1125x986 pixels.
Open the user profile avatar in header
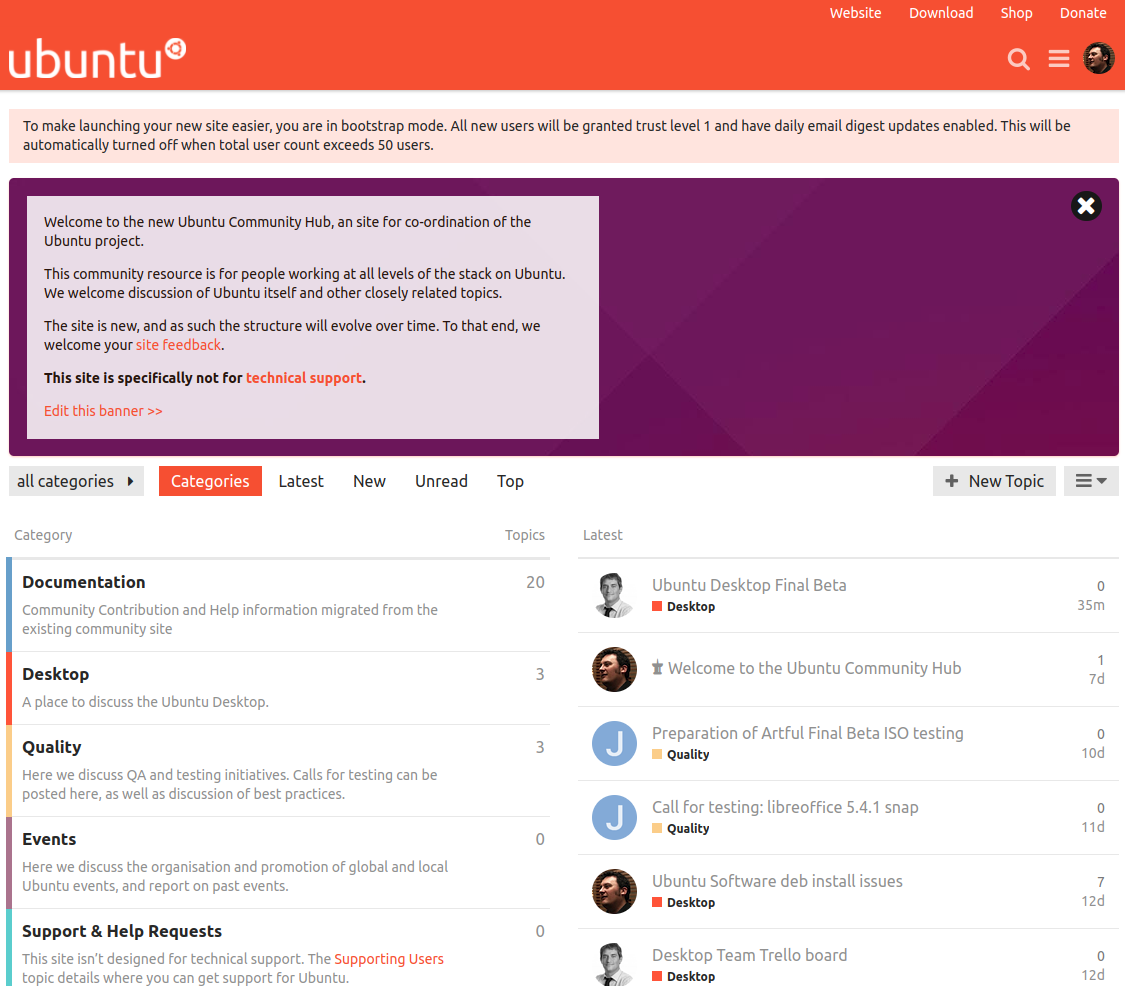(x=1098, y=58)
